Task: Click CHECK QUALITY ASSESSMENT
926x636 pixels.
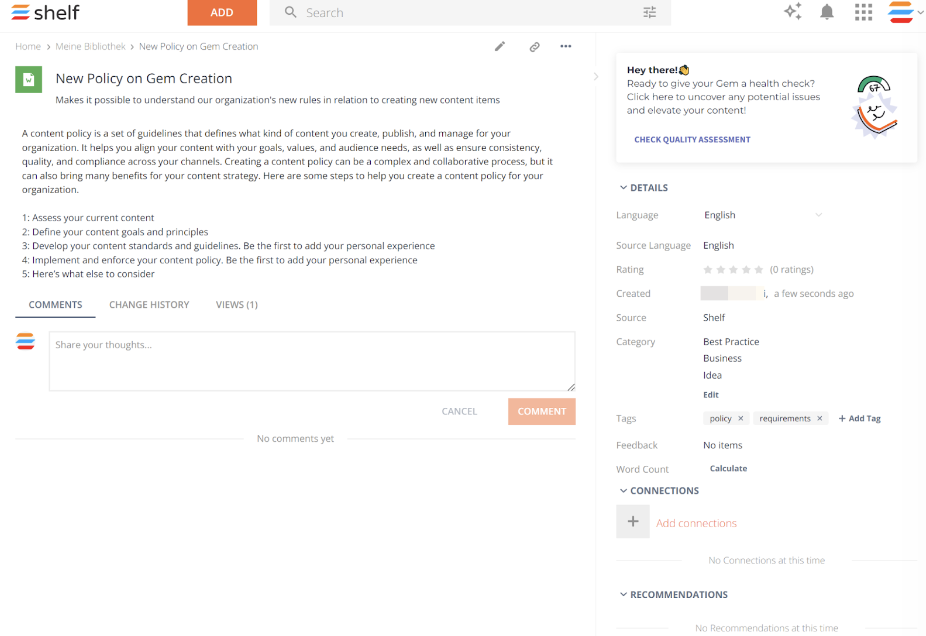Action: (692, 139)
